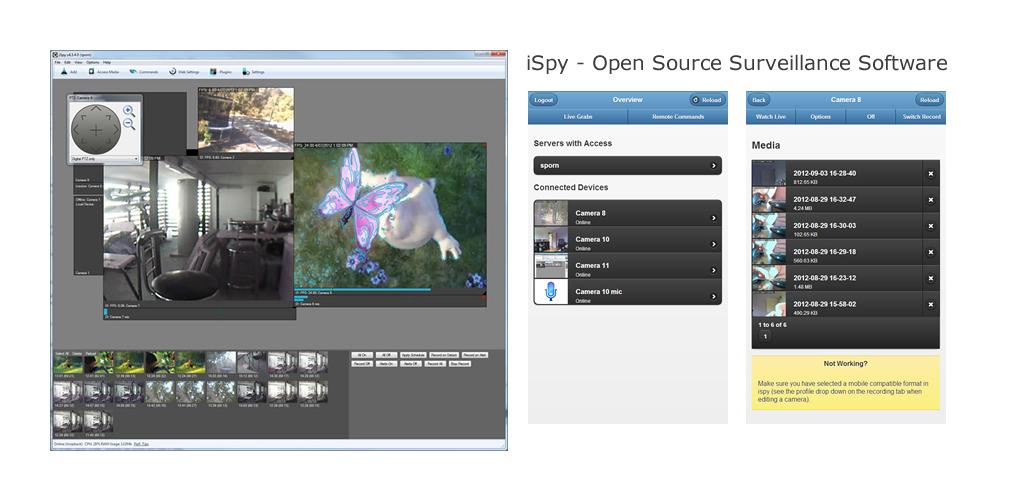Click the Record All button
Image resolution: width=1024 pixels, height=500 pixels.
coord(435,364)
